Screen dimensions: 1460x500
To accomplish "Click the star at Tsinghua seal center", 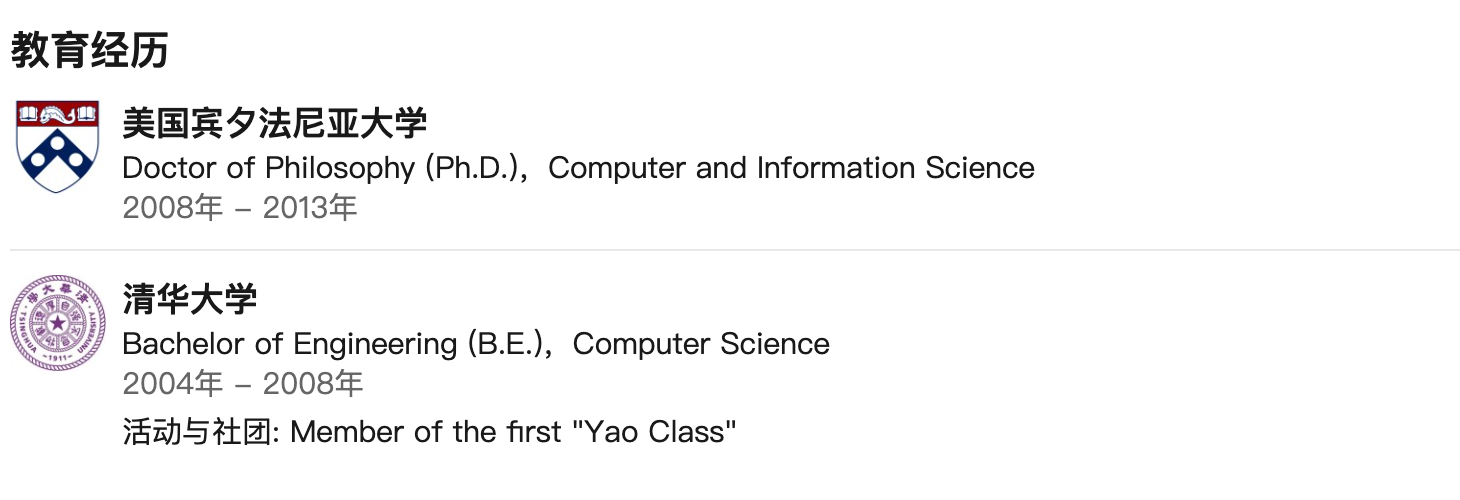I will (x=58, y=323).
